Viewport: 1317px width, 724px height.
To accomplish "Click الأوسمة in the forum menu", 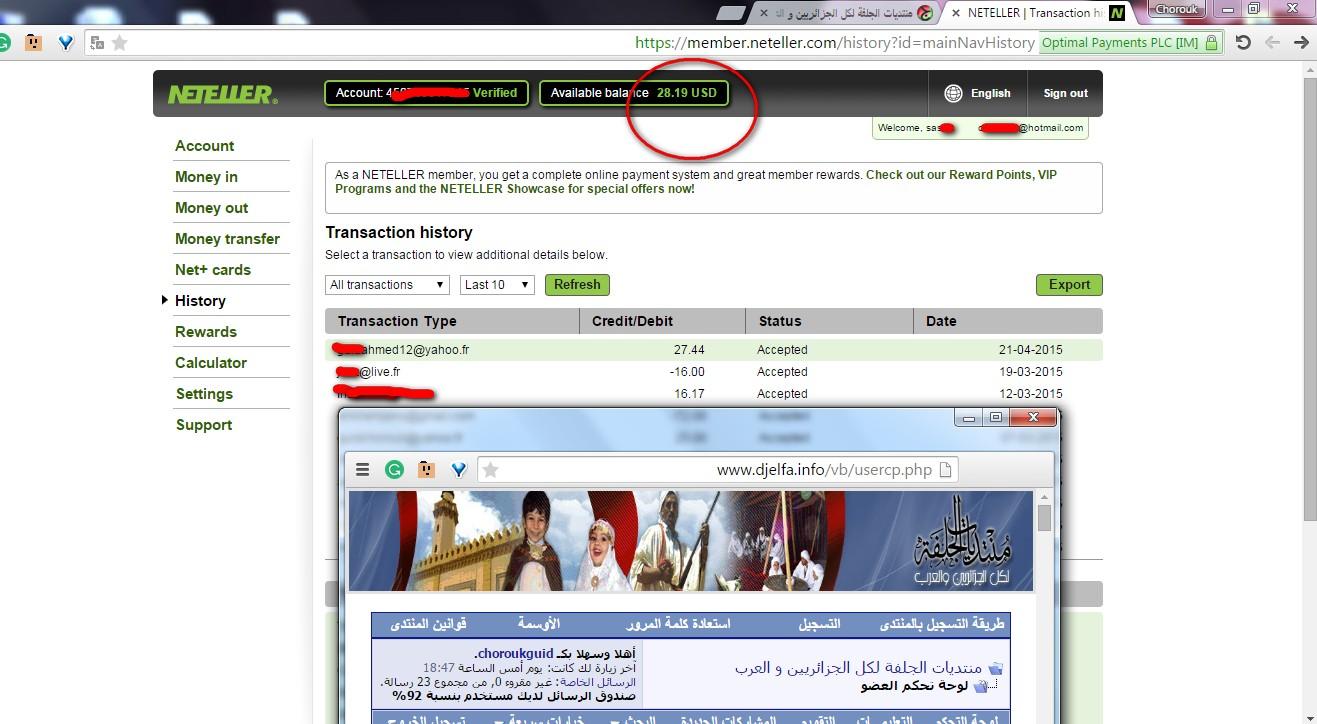I will tap(539, 624).
